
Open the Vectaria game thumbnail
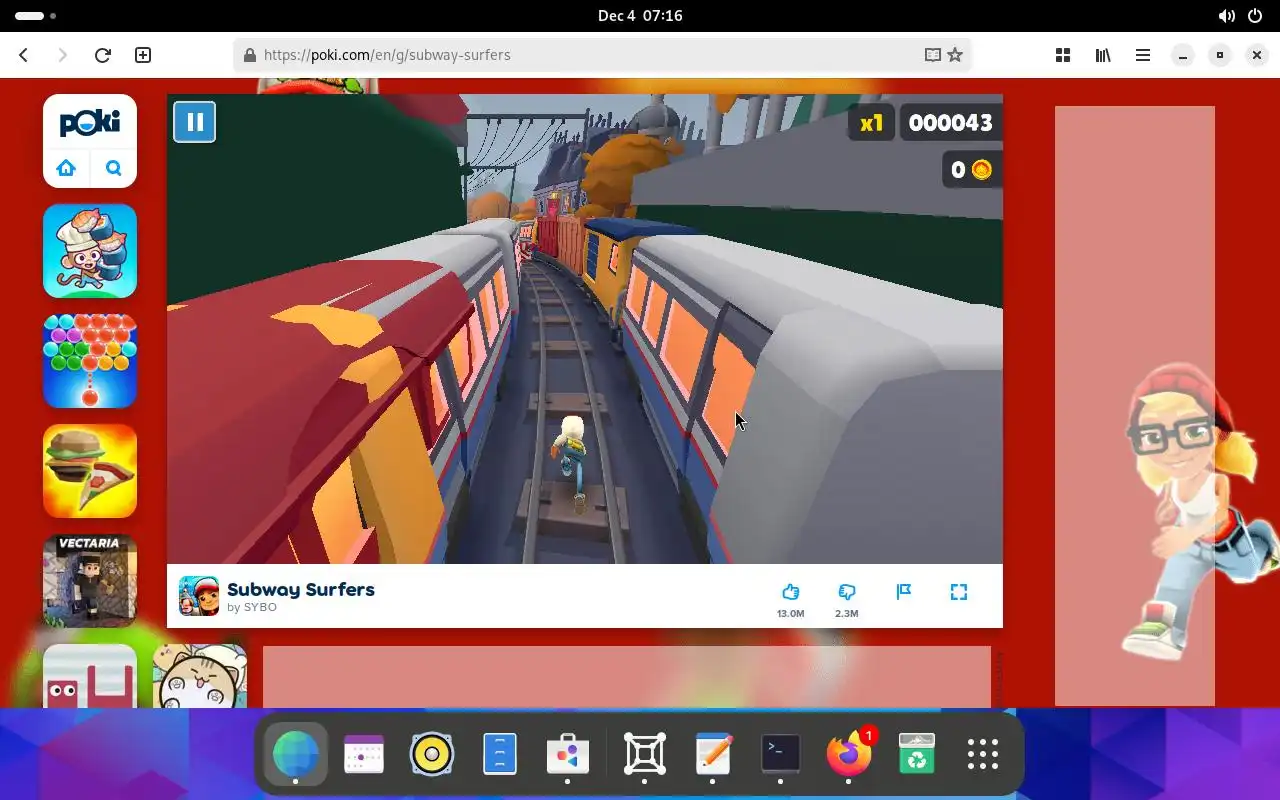(x=90, y=581)
